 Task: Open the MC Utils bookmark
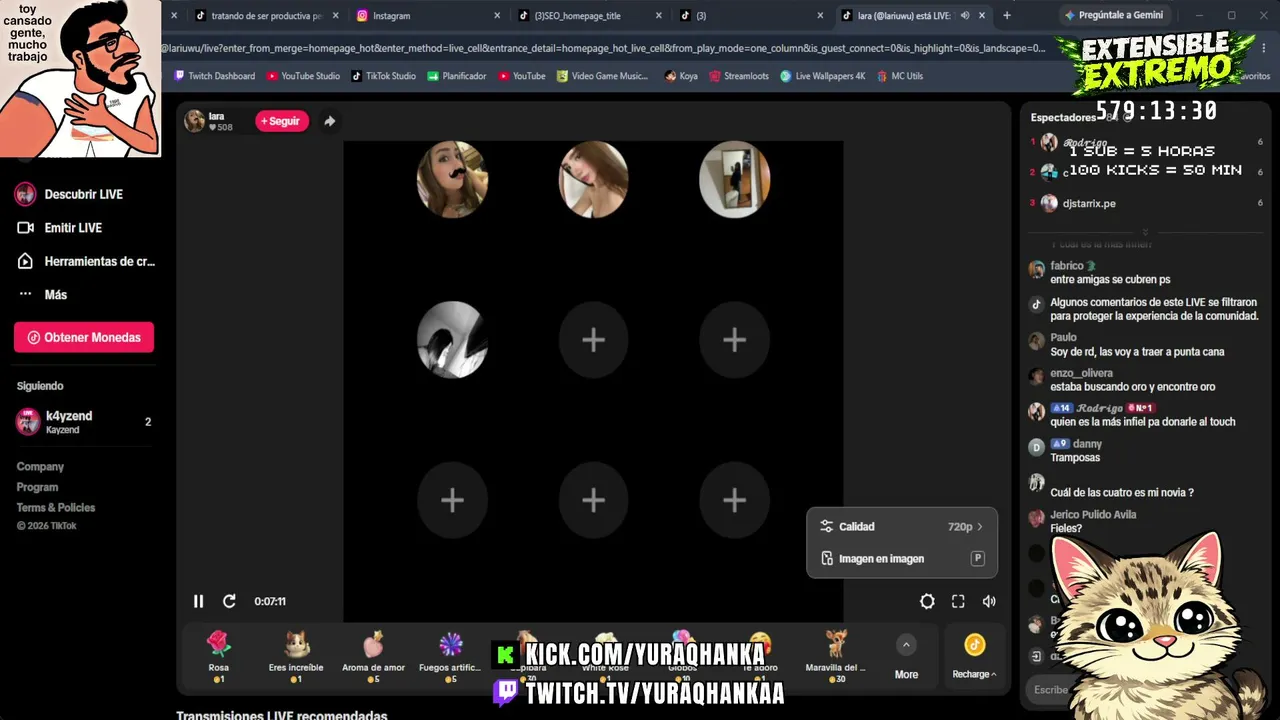(900, 76)
